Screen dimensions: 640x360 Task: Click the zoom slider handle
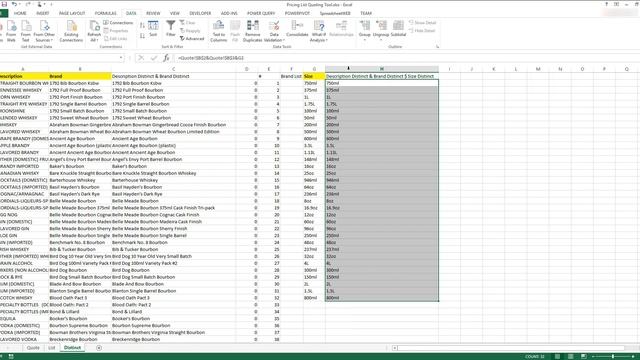click(x=613, y=356)
